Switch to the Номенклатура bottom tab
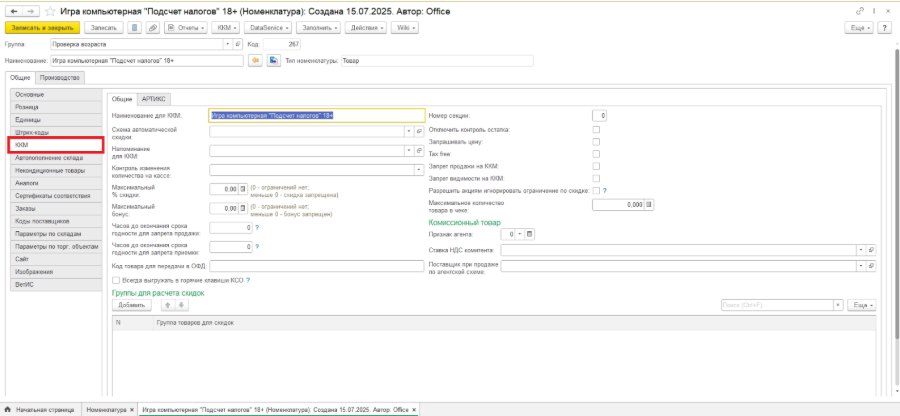The width and height of the screenshot is (900, 416). click(x=106, y=410)
